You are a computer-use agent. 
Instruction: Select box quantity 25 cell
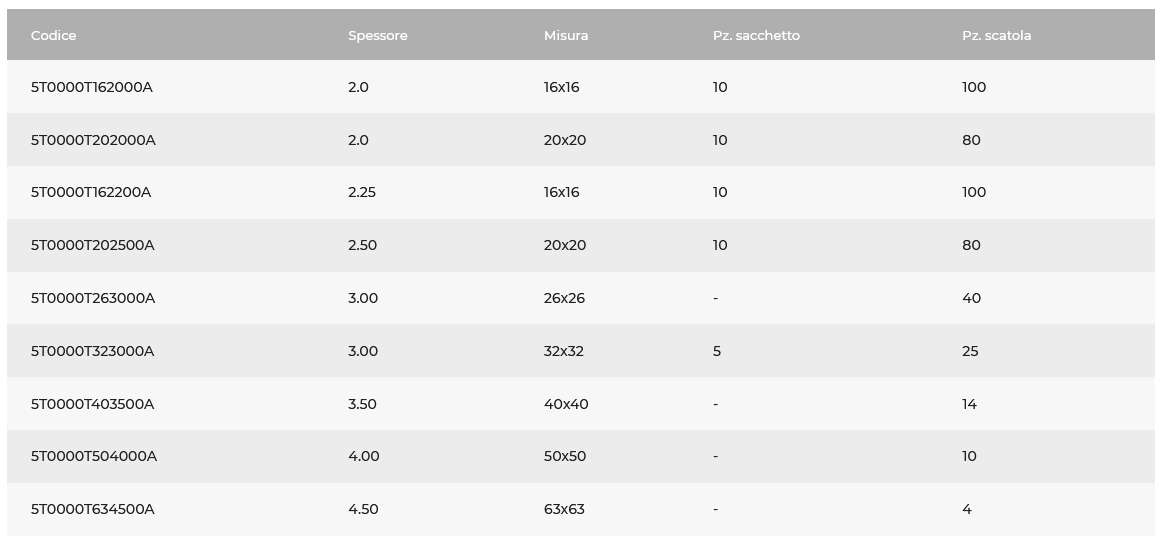[x=970, y=351]
